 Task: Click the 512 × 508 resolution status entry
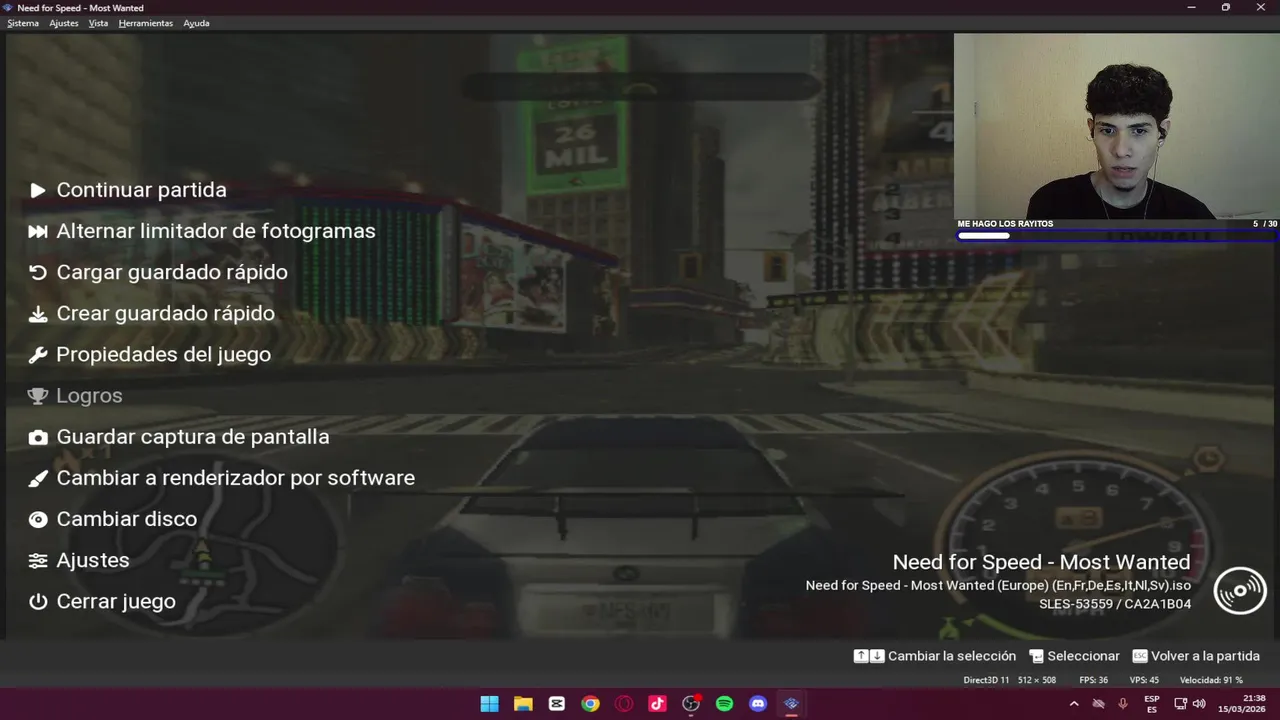click(1037, 680)
